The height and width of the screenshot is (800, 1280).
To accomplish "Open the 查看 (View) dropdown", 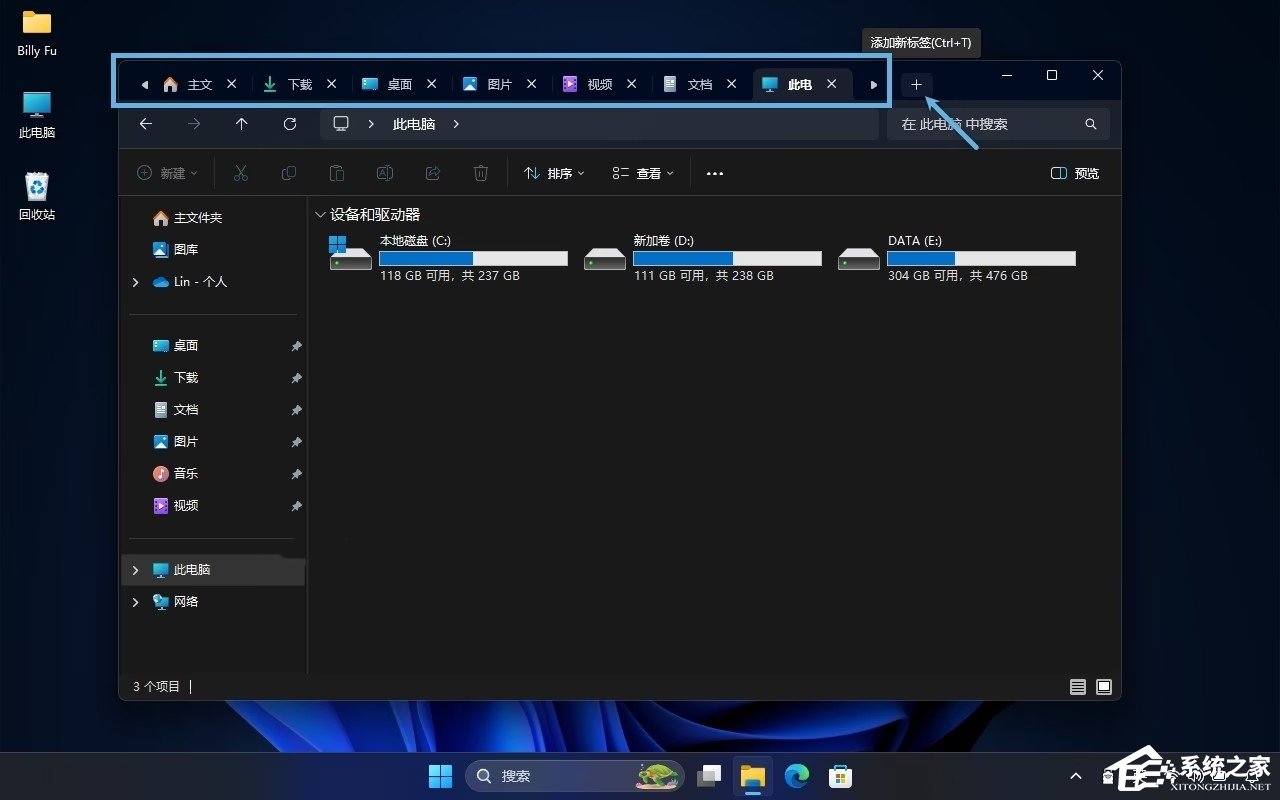I will pyautogui.click(x=643, y=173).
